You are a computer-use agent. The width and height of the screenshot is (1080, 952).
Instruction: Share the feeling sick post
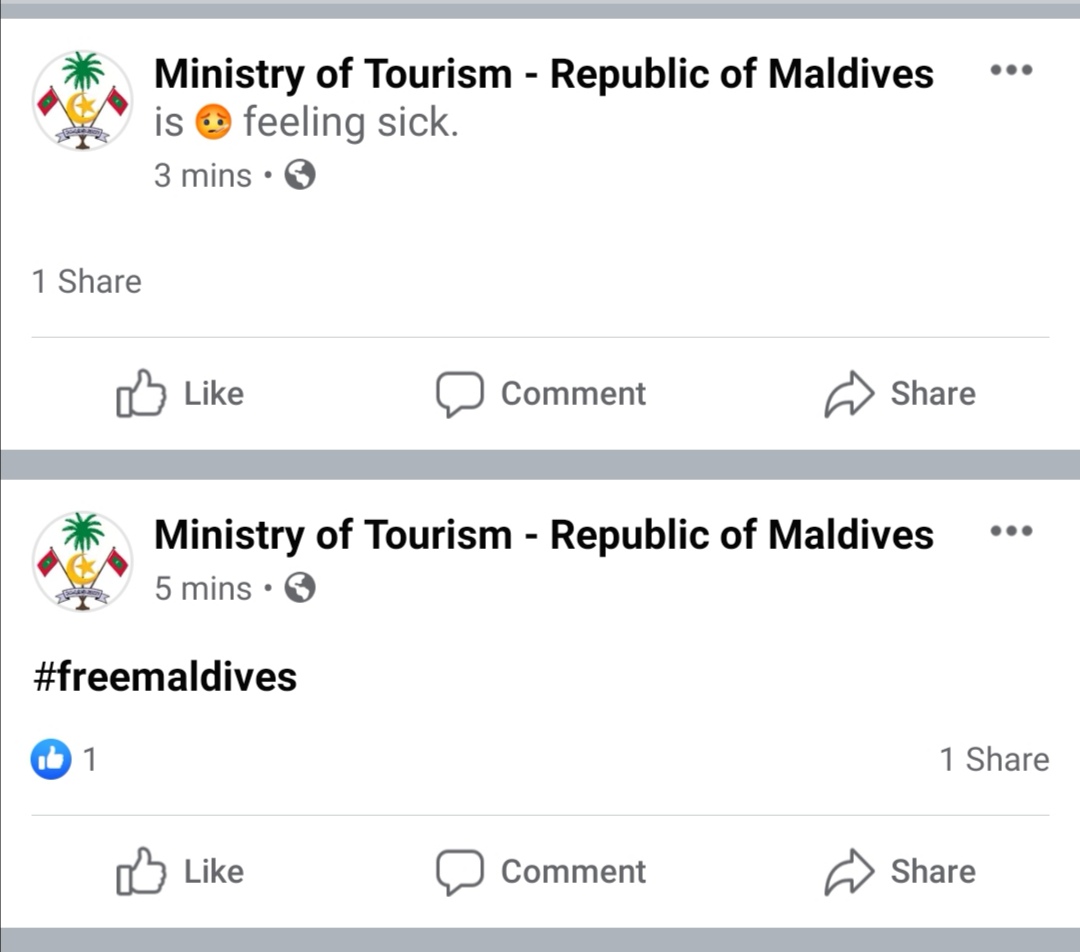coord(900,394)
